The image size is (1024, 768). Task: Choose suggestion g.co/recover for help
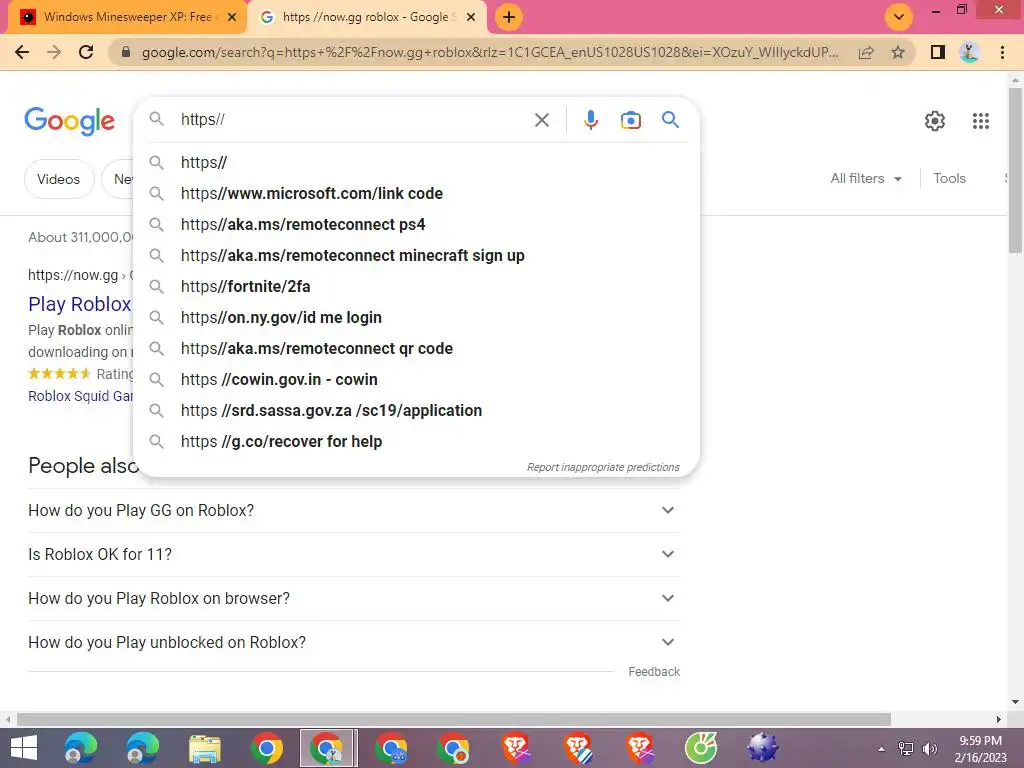coord(416,441)
